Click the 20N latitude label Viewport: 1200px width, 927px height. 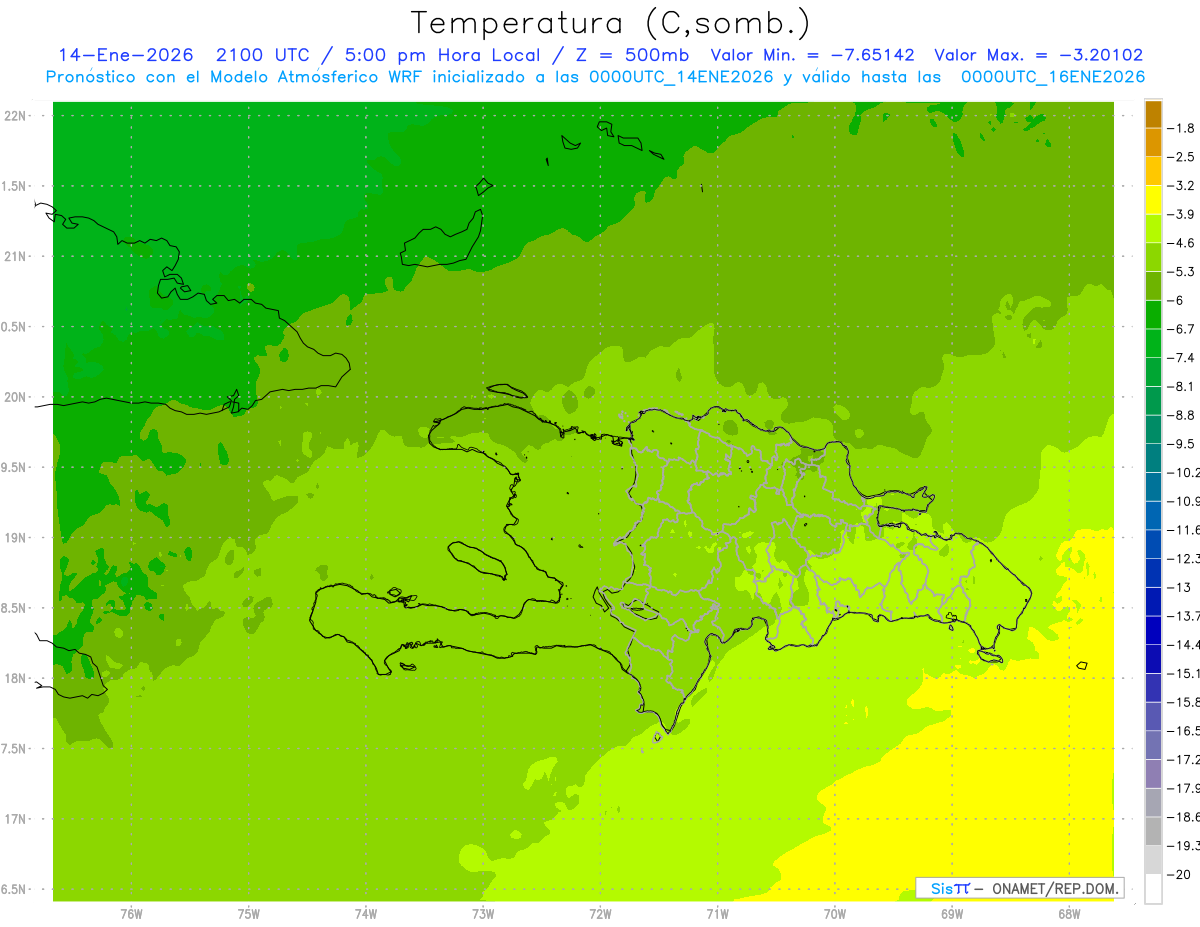pos(17,397)
